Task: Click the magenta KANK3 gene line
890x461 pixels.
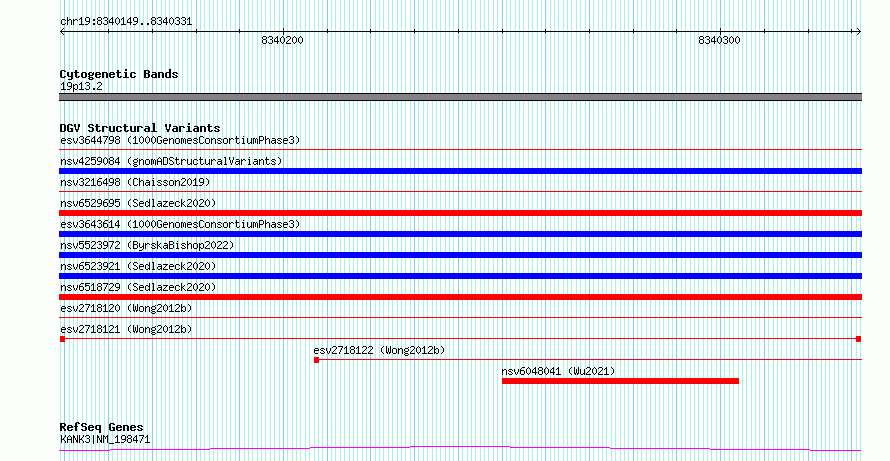Action: [460, 449]
